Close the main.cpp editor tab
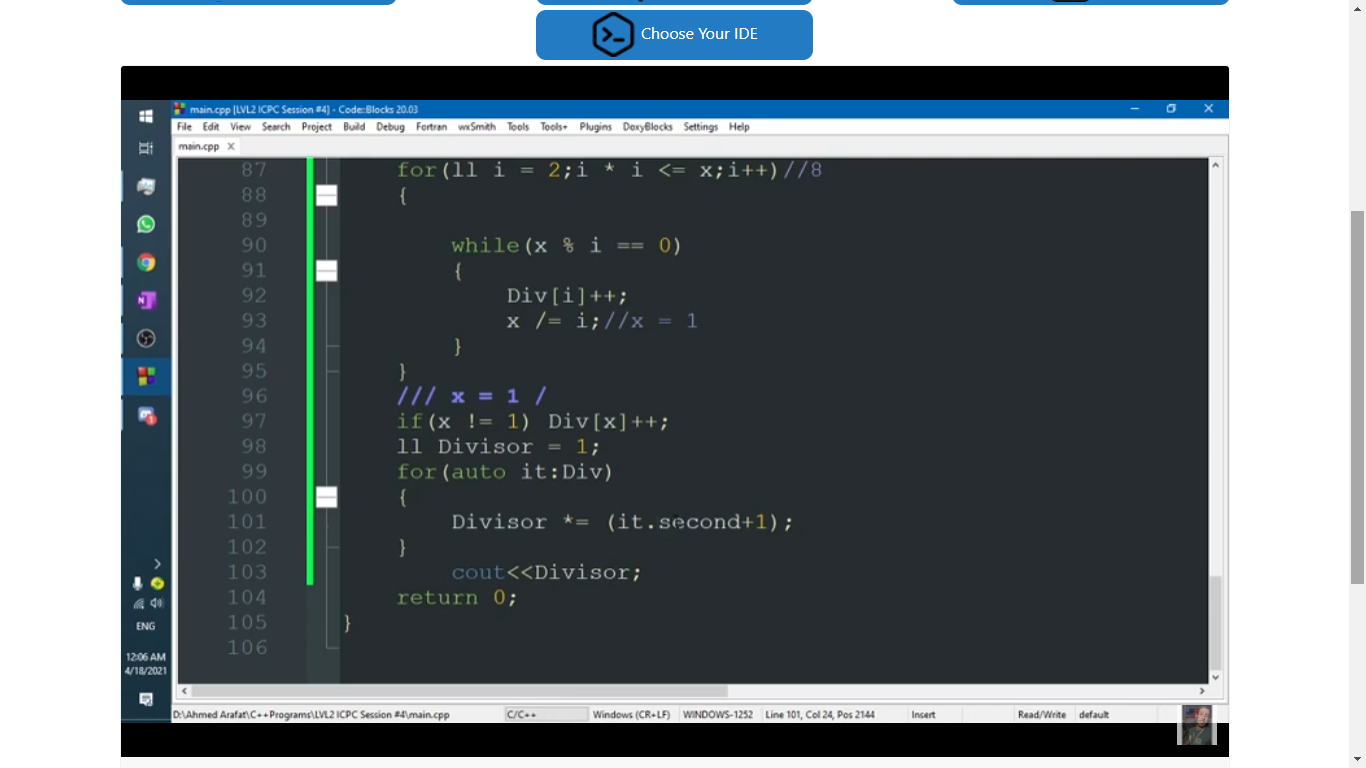 click(231, 146)
